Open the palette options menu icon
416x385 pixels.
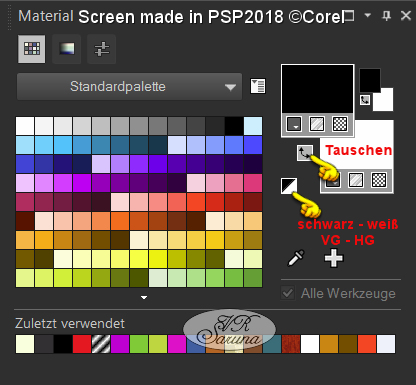point(258,86)
